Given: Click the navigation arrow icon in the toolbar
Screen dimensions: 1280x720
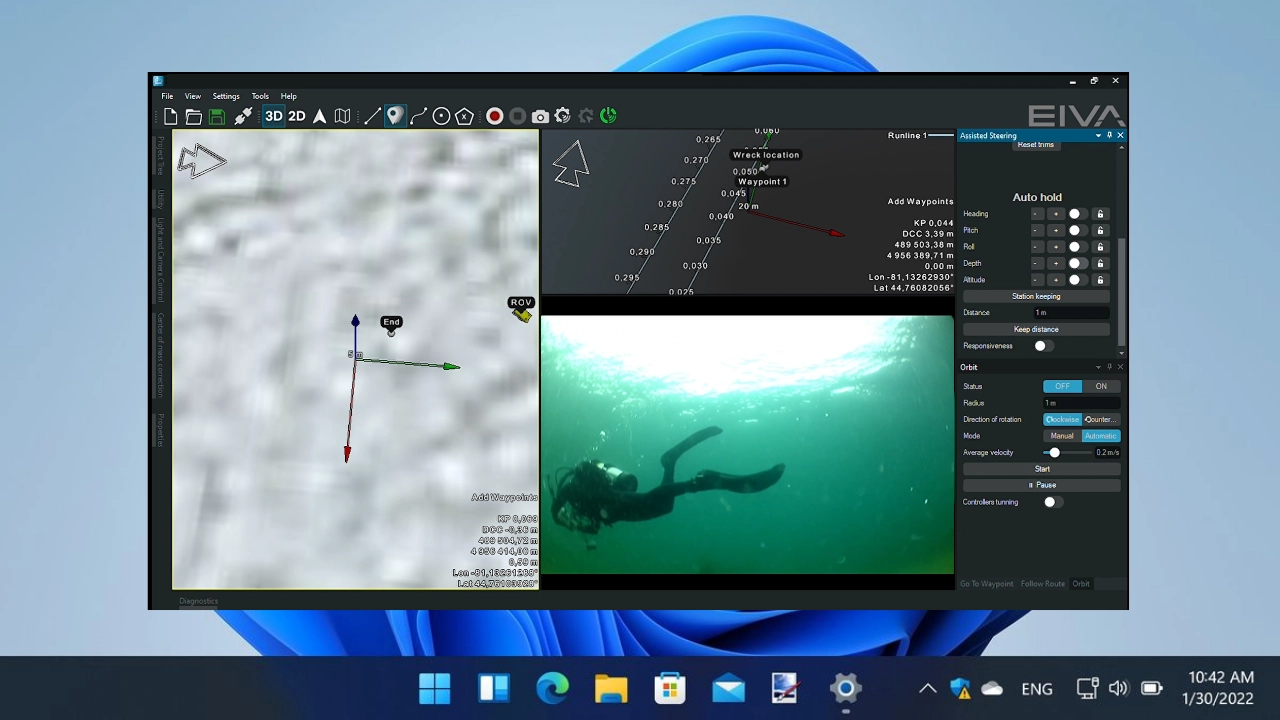Looking at the screenshot, I should 320,116.
